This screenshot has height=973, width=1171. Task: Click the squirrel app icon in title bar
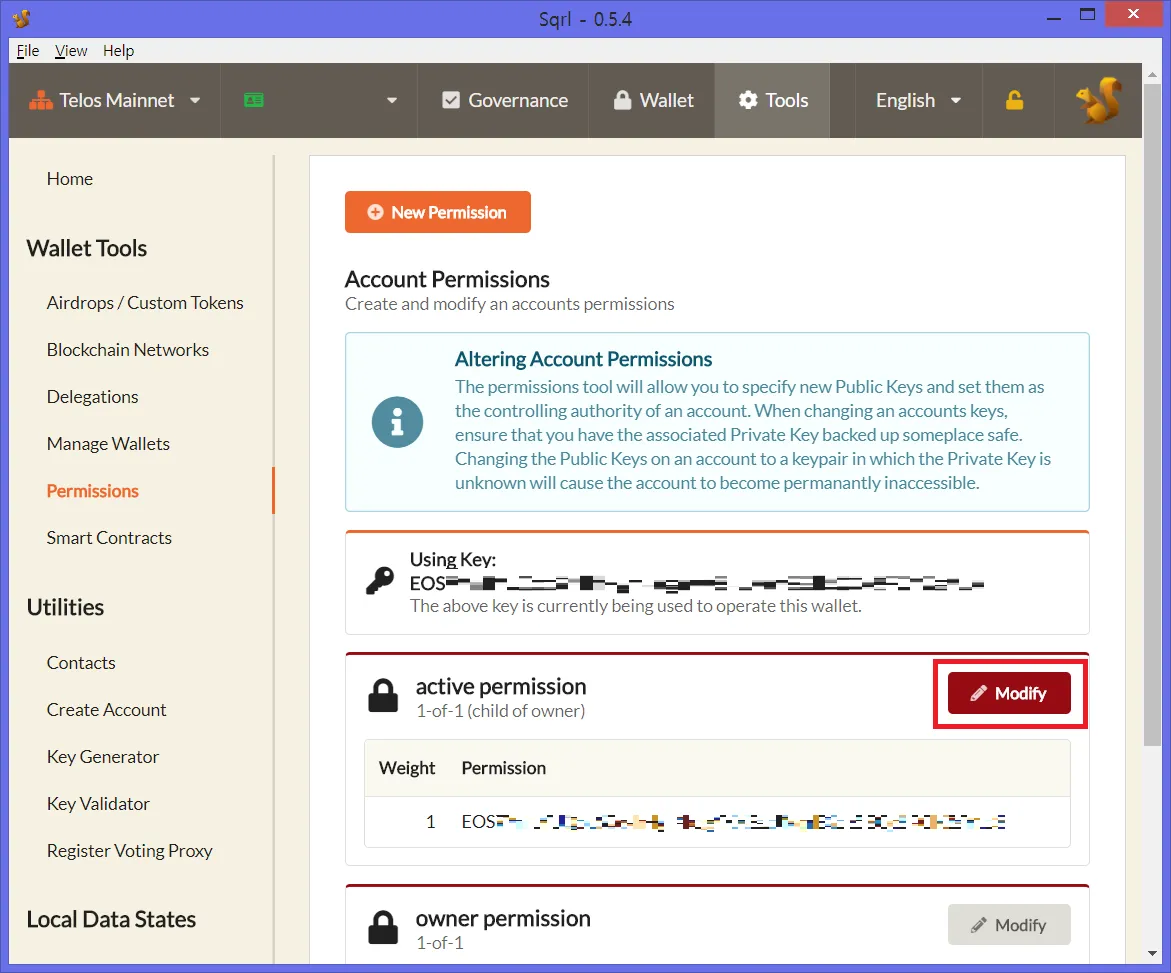pyautogui.click(x=21, y=18)
